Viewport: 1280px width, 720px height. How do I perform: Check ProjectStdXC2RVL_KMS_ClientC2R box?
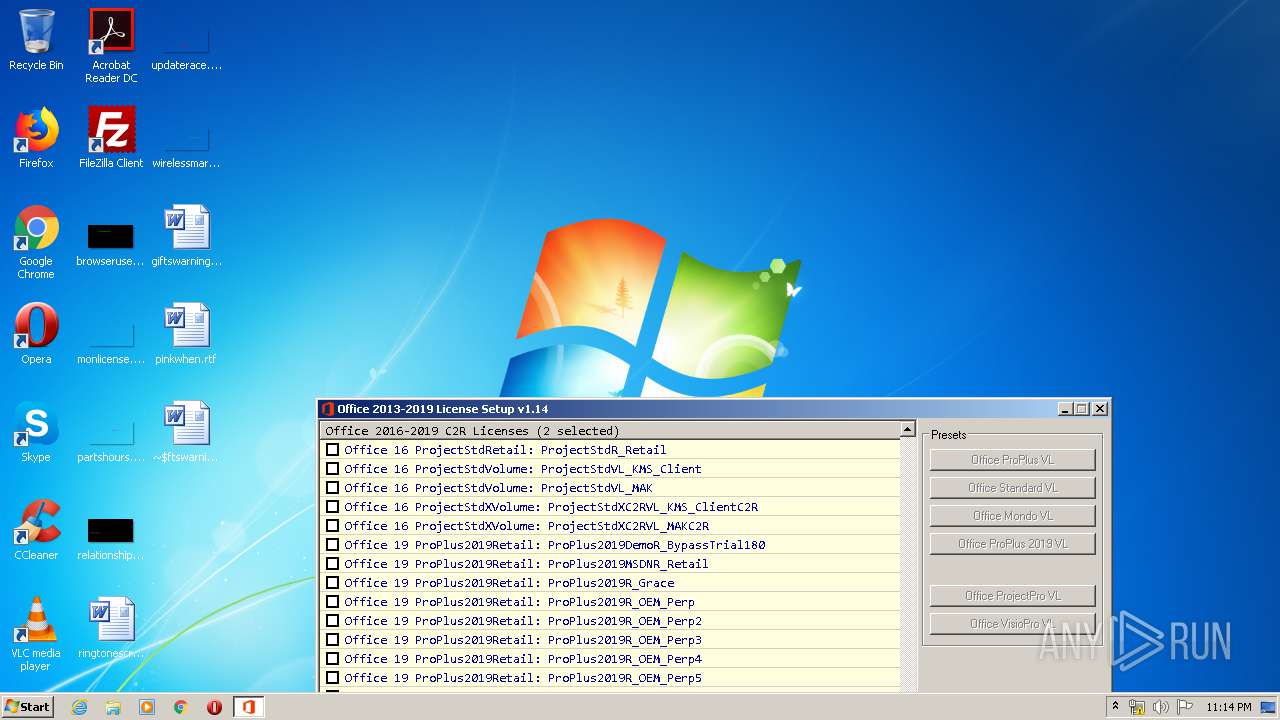click(x=333, y=507)
